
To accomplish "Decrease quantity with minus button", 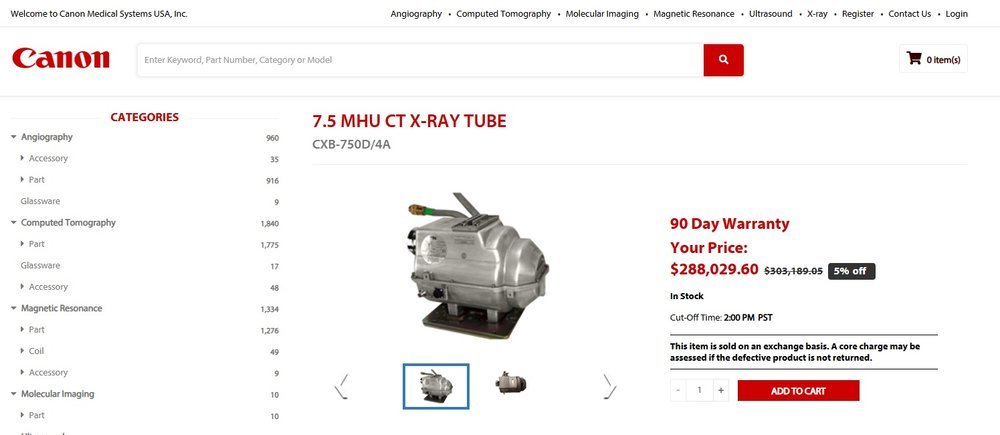I will (x=678, y=390).
